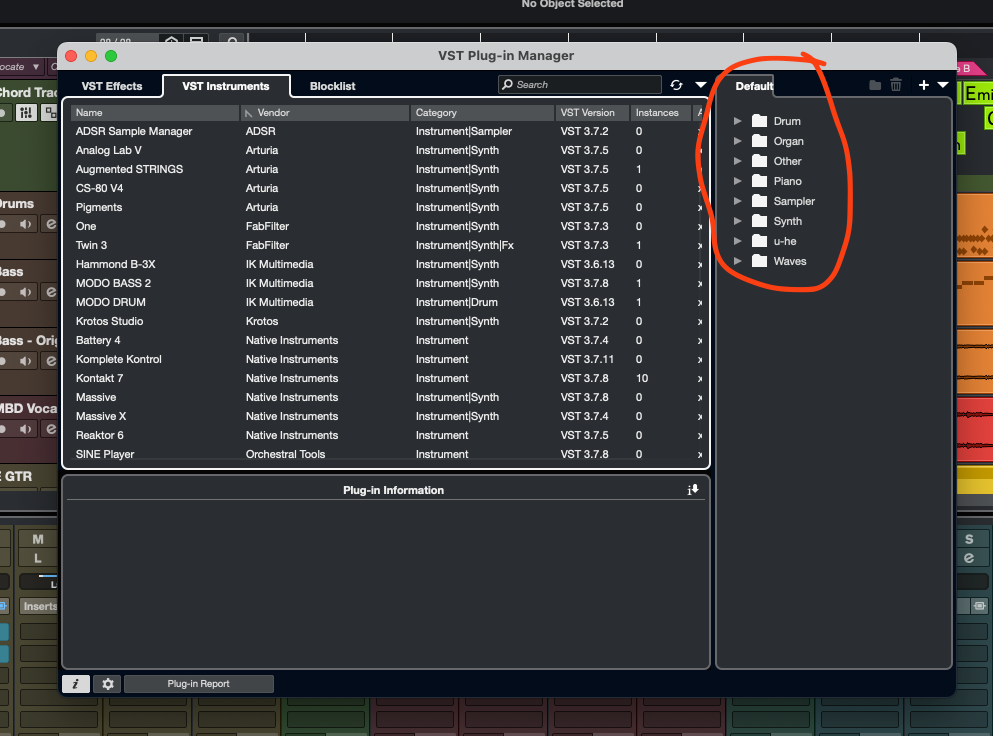Select Kontakt 7 plug-in
993x736 pixels.
pos(386,378)
